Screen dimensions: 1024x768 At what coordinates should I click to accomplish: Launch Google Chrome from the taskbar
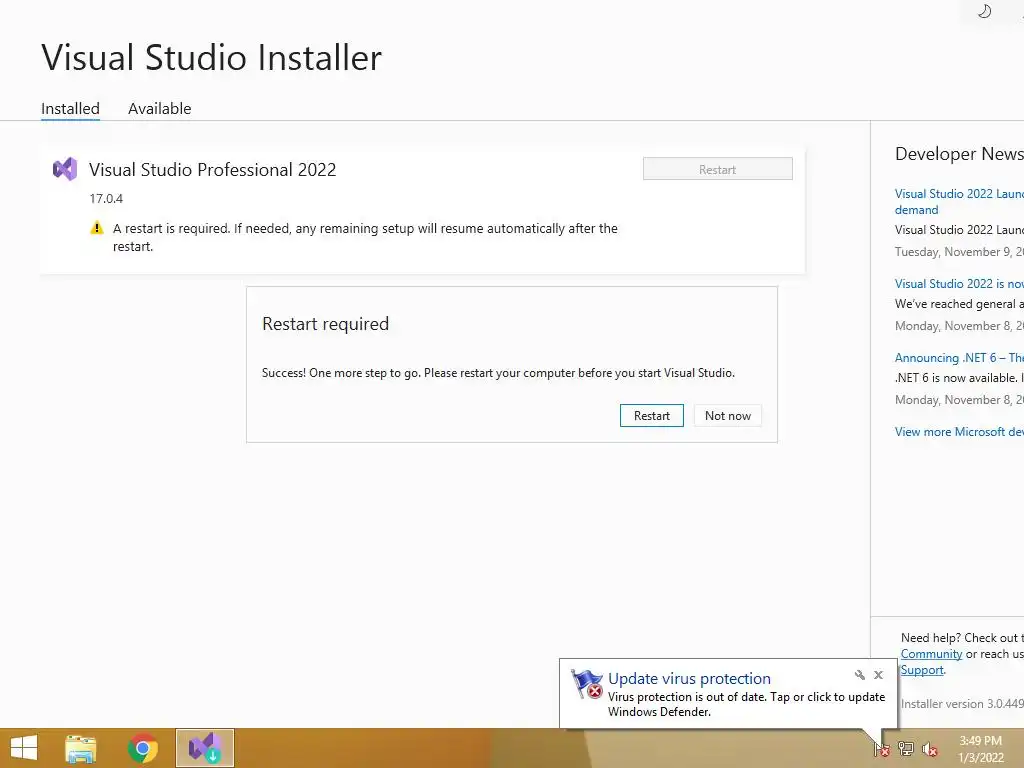pos(142,748)
